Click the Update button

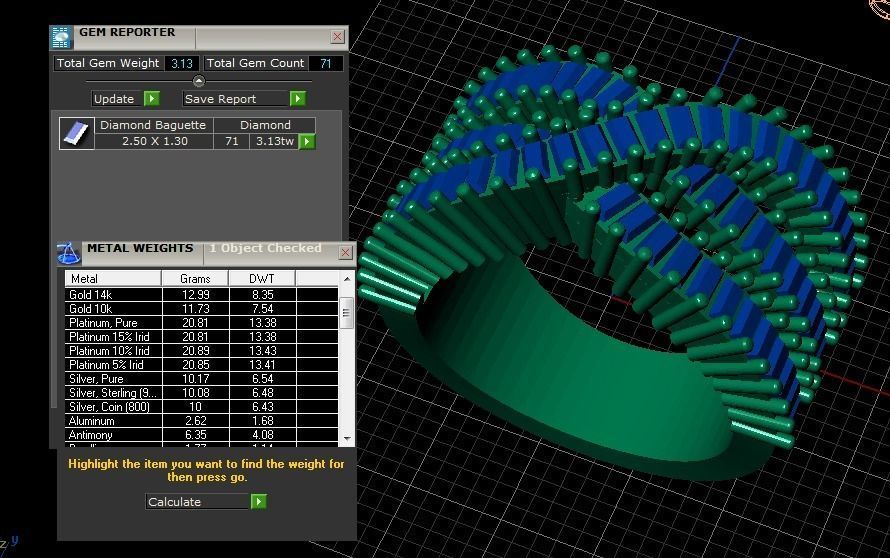coord(118,99)
